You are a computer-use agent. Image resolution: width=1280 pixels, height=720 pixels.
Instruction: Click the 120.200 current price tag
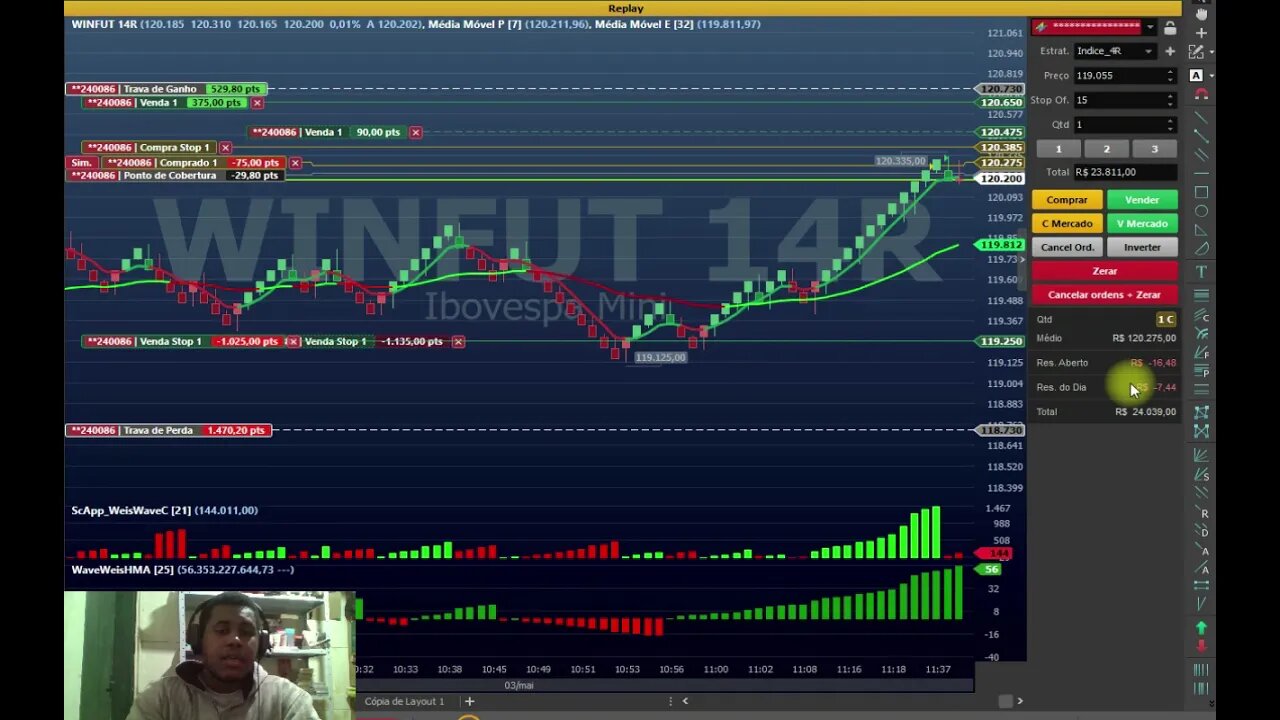(x=1001, y=179)
